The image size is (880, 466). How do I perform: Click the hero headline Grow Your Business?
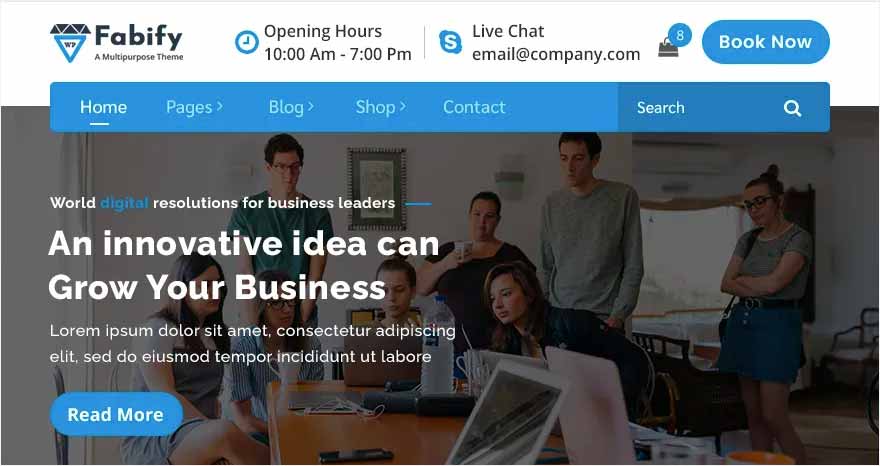[217, 287]
